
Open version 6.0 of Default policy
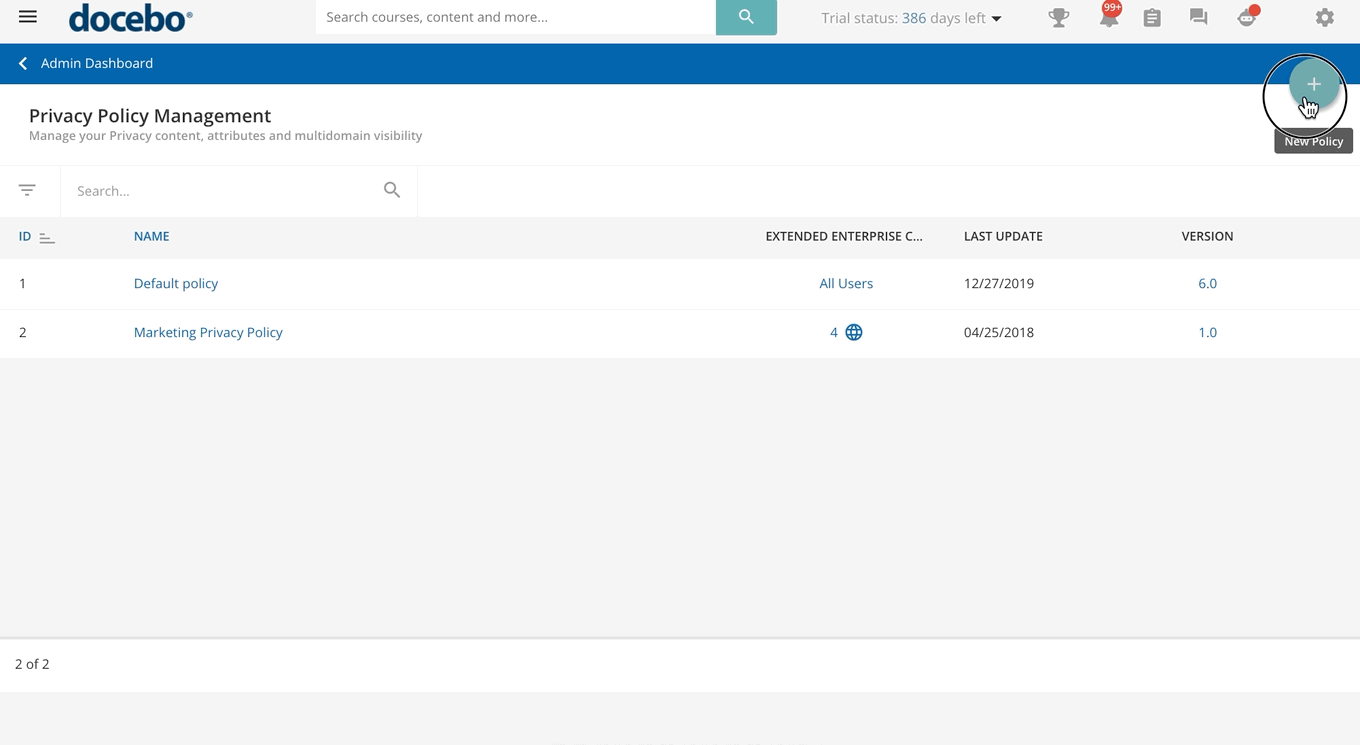(x=1207, y=284)
